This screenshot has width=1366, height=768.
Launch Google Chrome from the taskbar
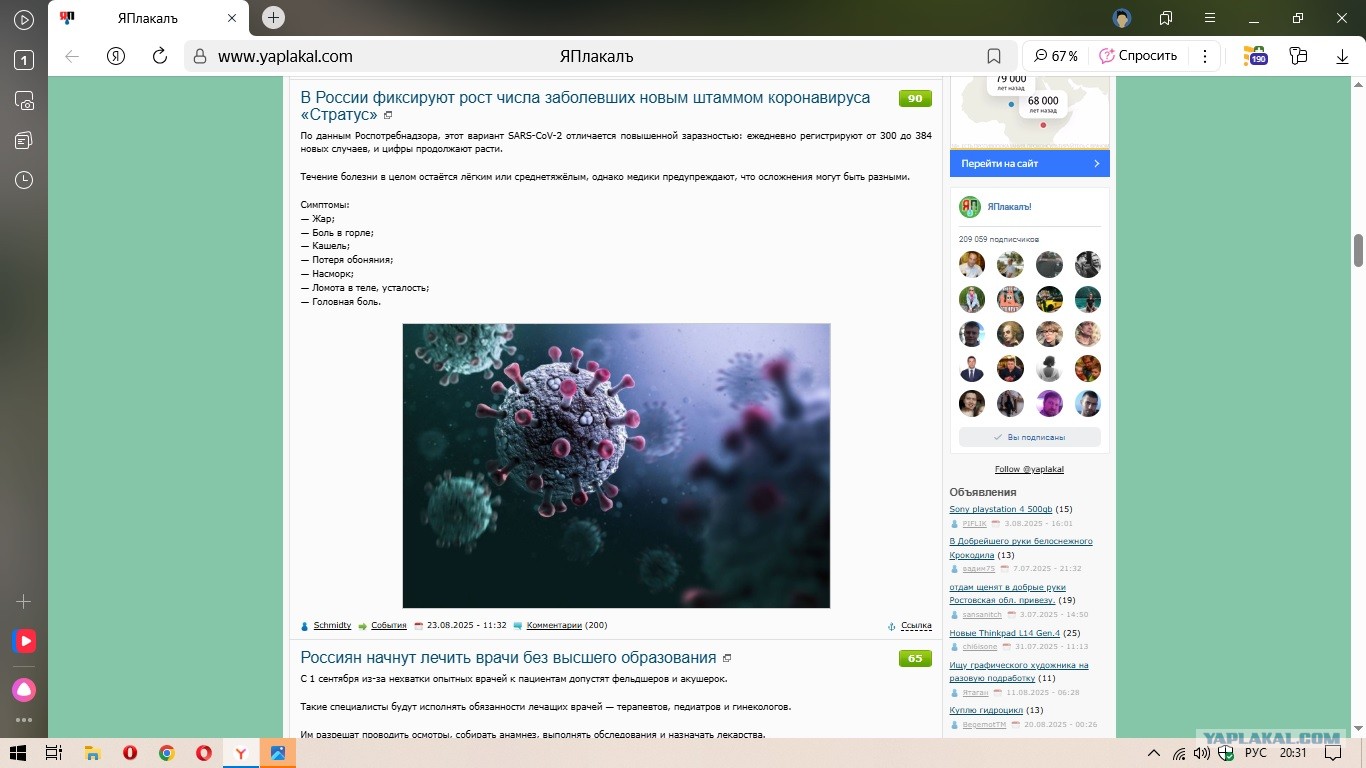(166, 753)
